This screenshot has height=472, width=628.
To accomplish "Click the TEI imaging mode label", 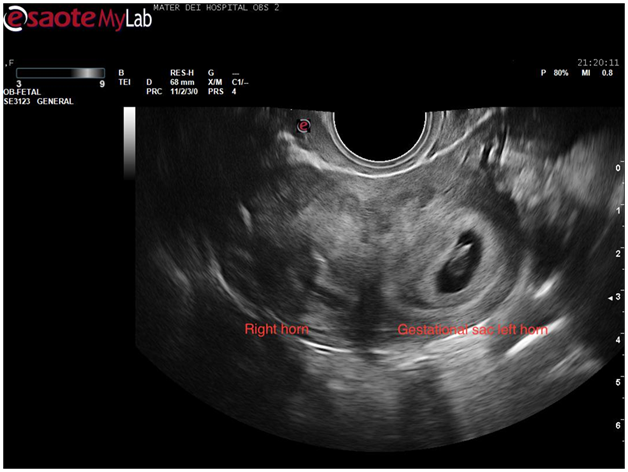I will click(123, 82).
